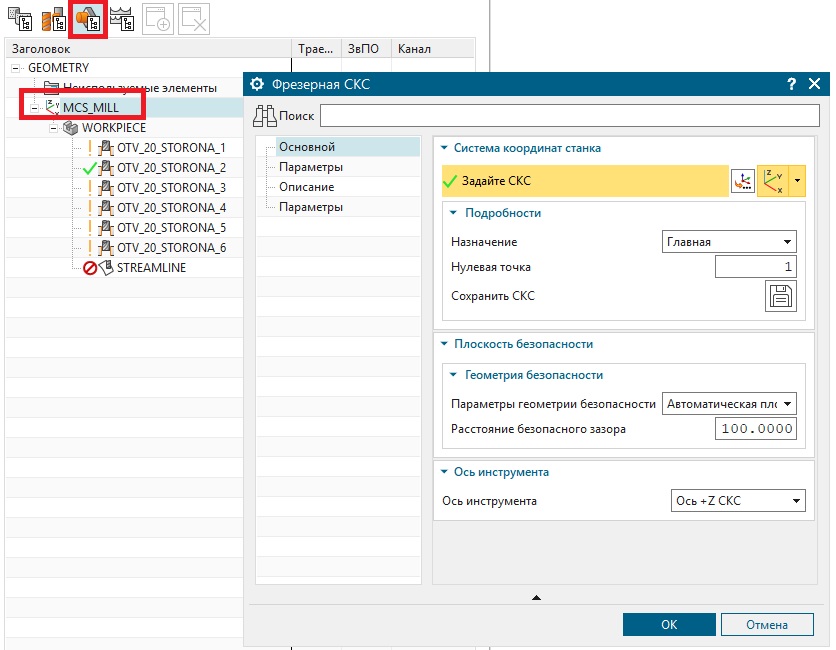Click the Расстояние безопасного зазора value field
Viewport: 836px width, 650px height.
[x=755, y=429]
